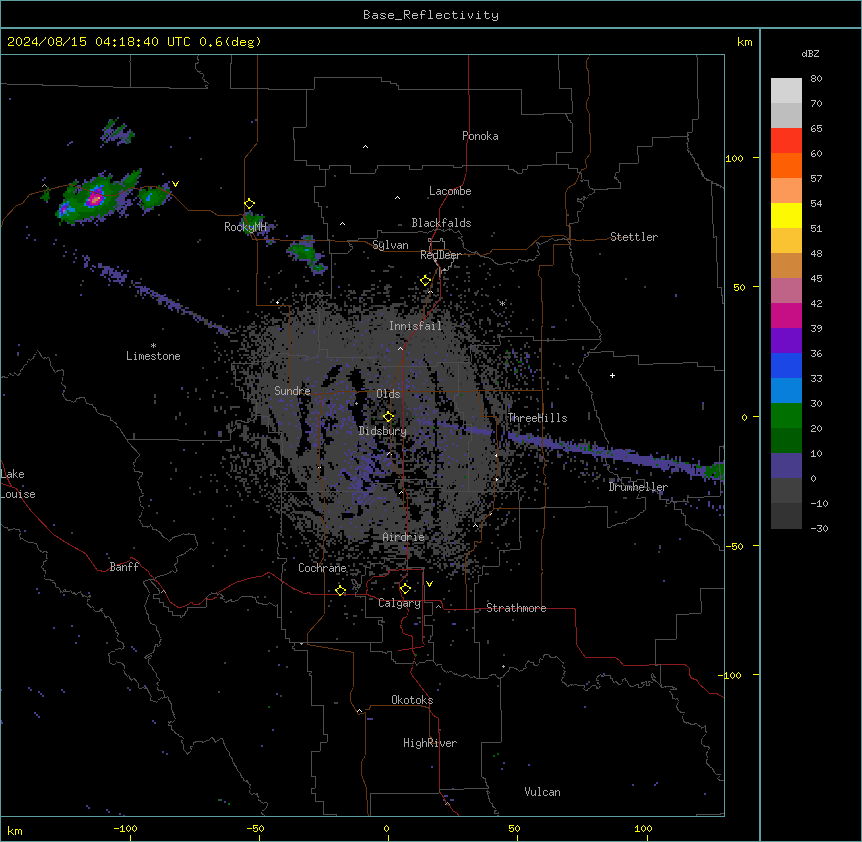Click the Base_Reflectivity title text
This screenshot has width=862, height=842.
(x=431, y=15)
